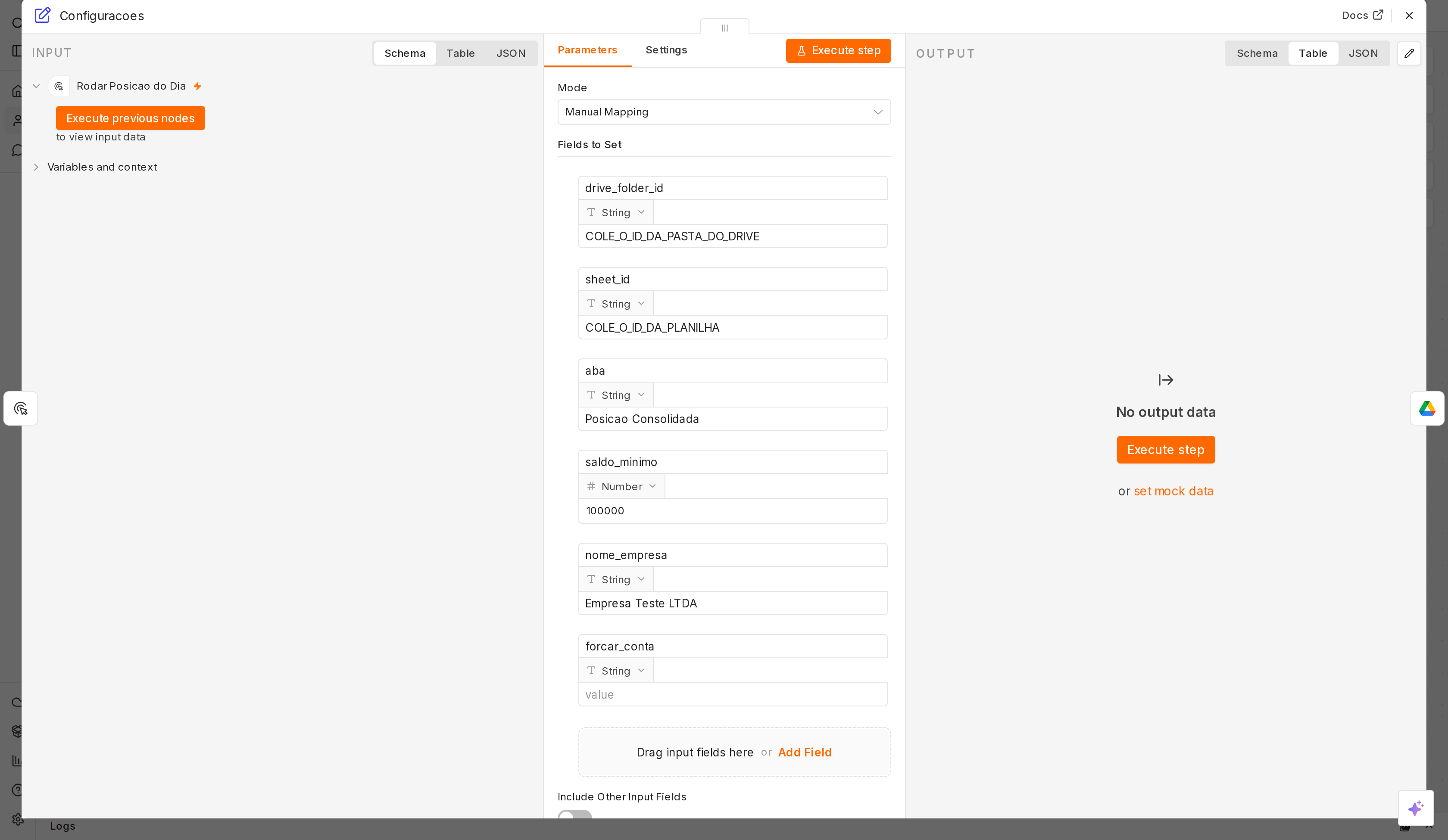Select the Parameters tab
The height and width of the screenshot is (840, 1448).
(x=587, y=50)
